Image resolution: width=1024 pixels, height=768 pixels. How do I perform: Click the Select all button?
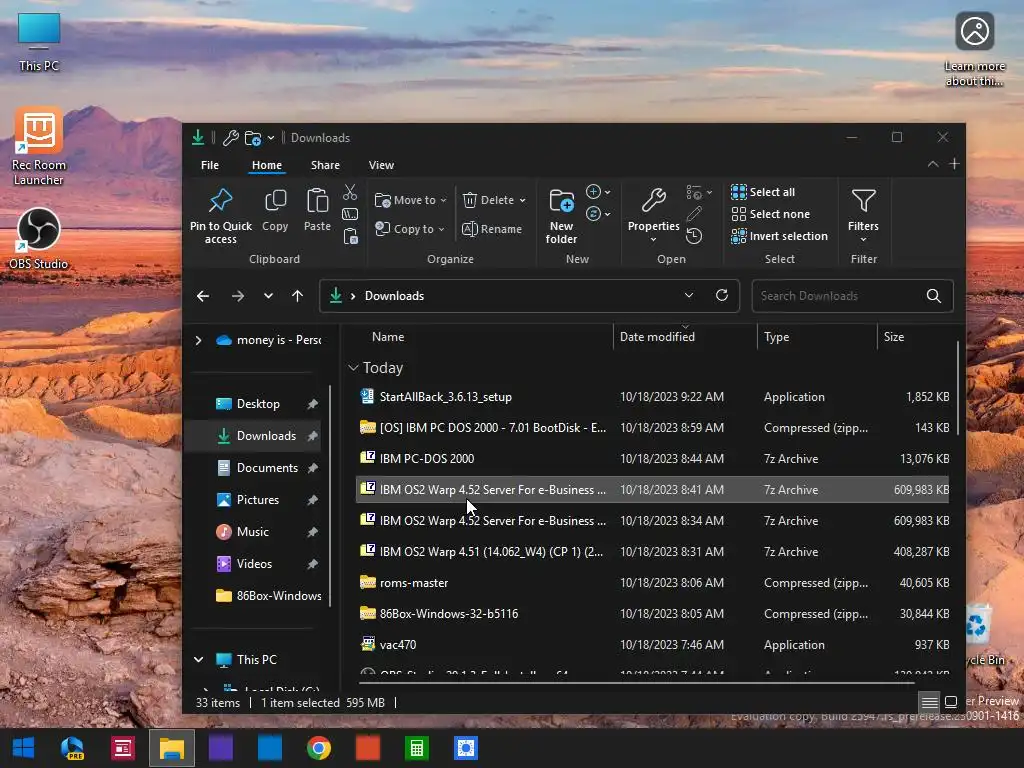coord(763,192)
